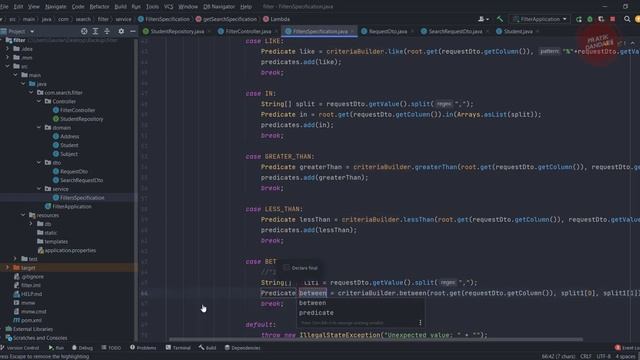This screenshot has width=640, height=360.
Task: Open the Run tool window
Action: point(56,348)
